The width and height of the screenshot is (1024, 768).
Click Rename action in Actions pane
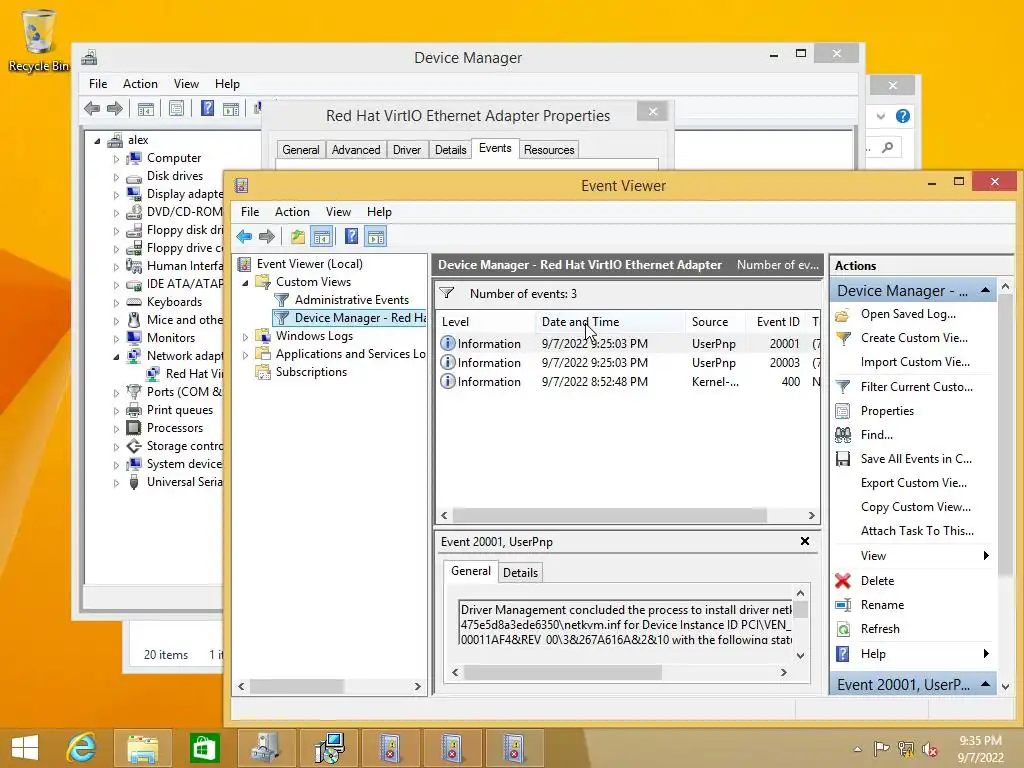click(x=882, y=605)
